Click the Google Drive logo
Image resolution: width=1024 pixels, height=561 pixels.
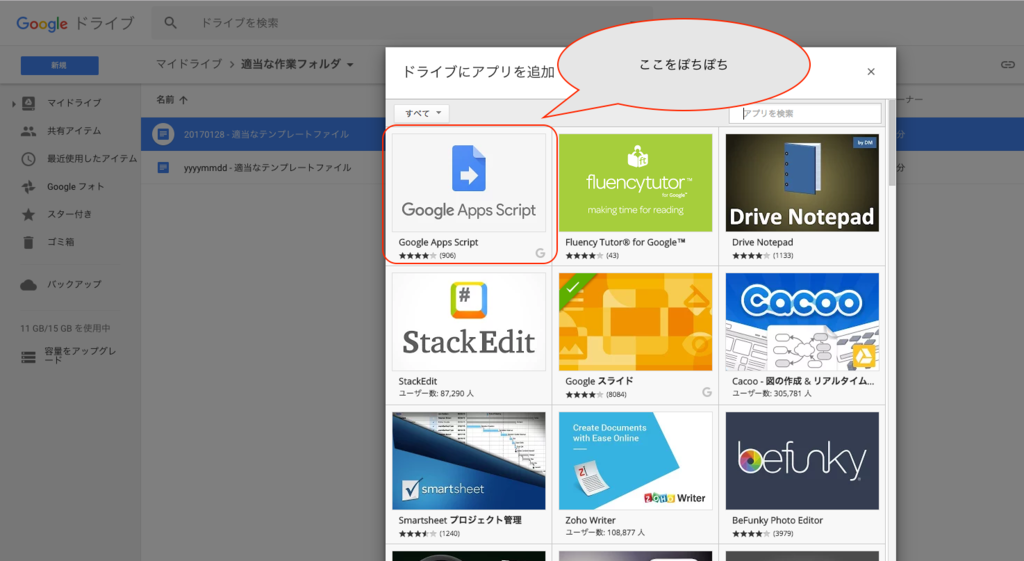pos(75,24)
